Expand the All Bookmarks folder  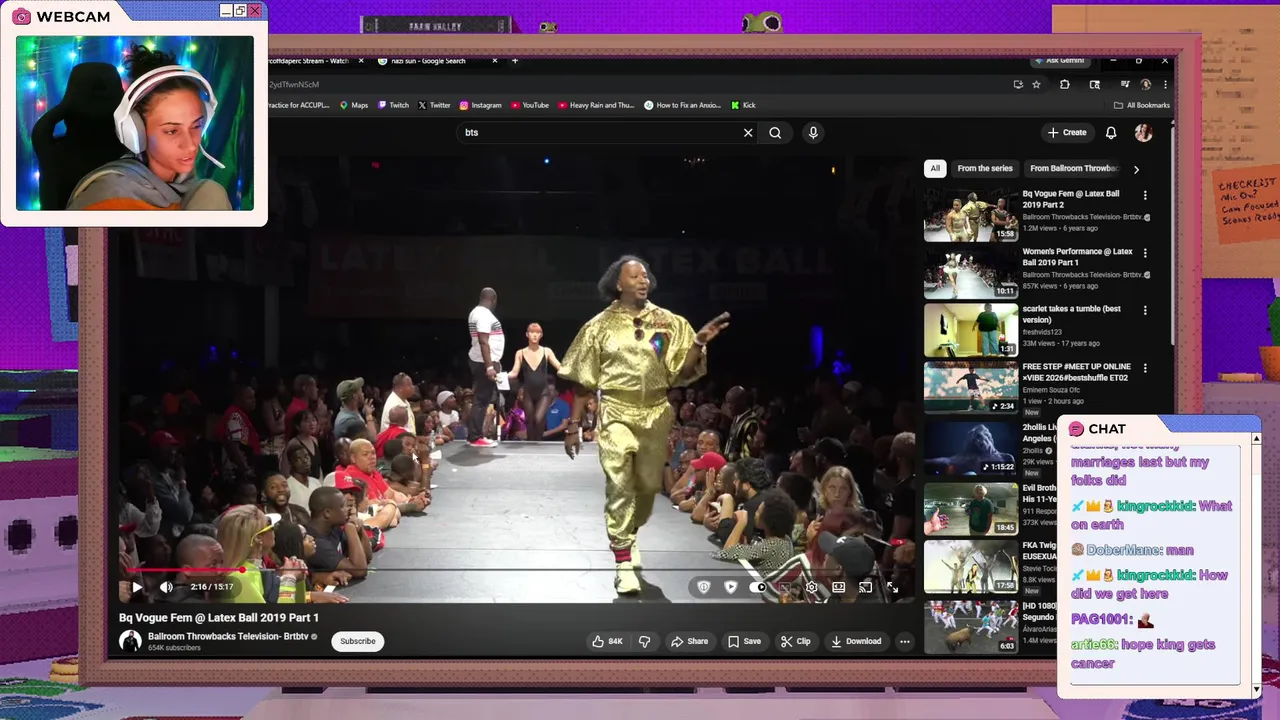pyautogui.click(x=1142, y=105)
